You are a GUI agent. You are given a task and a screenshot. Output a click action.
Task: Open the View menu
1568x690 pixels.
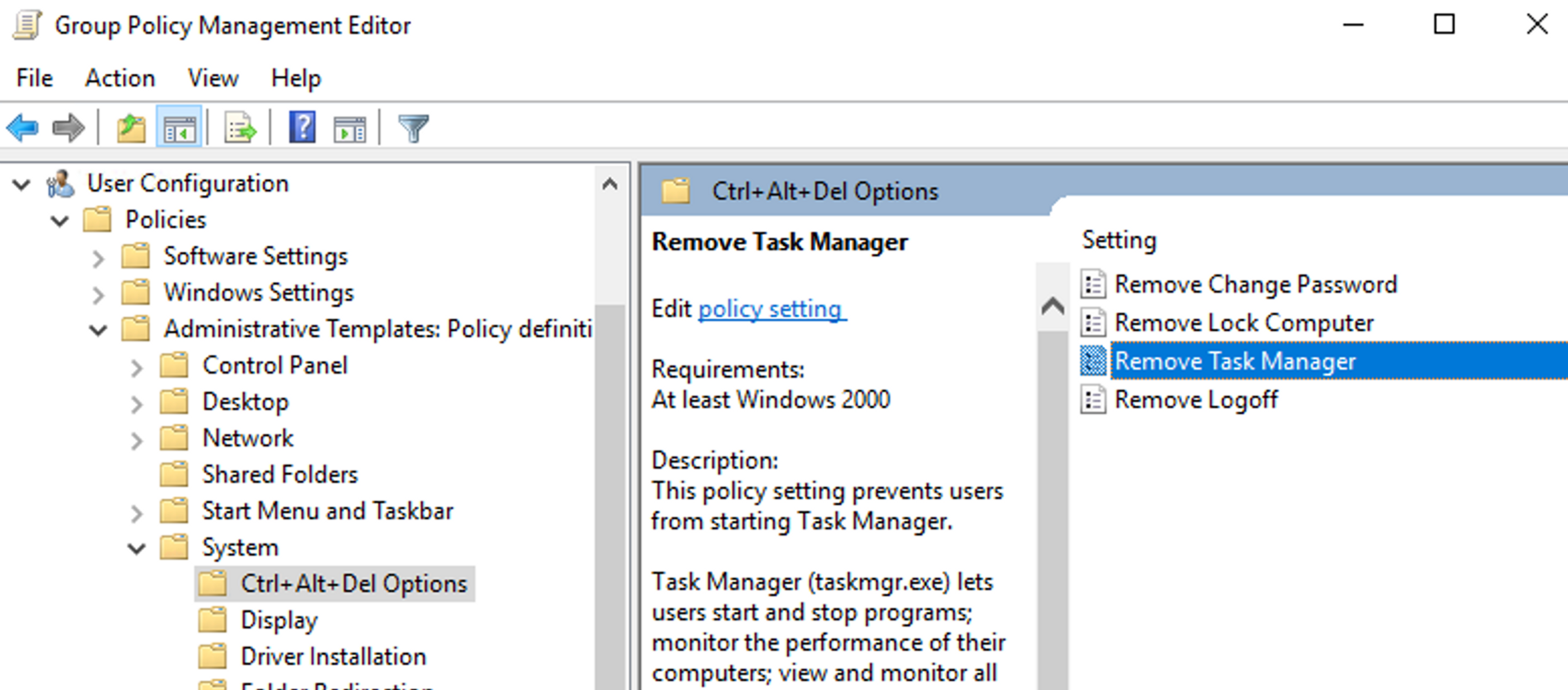212,78
